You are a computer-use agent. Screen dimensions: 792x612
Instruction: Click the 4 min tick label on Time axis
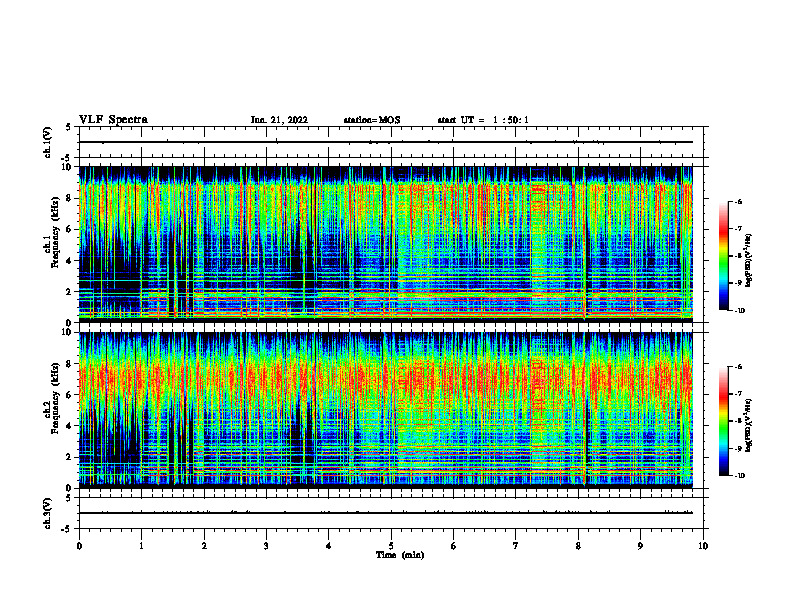tap(329, 546)
